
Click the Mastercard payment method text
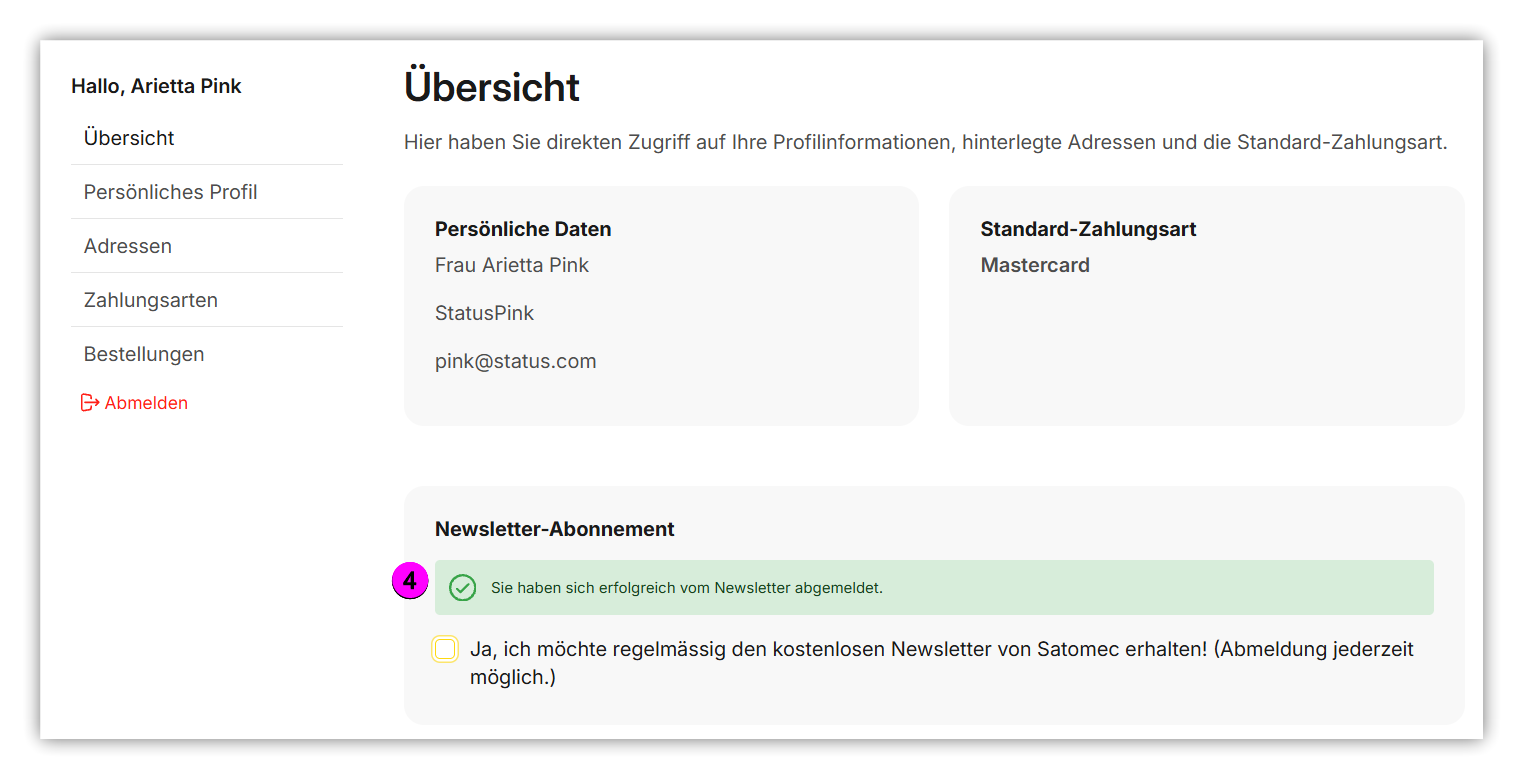click(1035, 265)
